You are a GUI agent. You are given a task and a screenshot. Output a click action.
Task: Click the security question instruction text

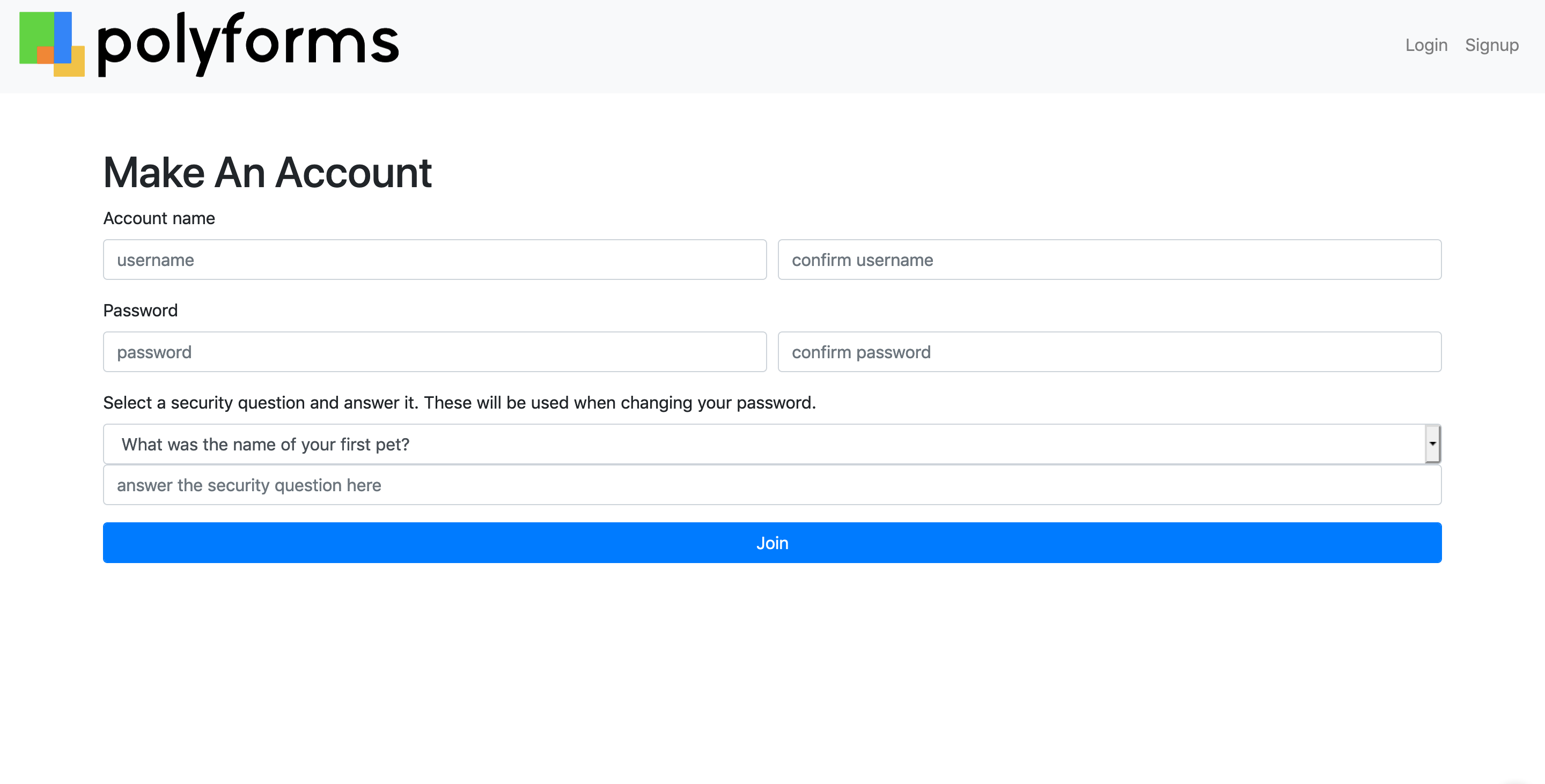coord(459,403)
